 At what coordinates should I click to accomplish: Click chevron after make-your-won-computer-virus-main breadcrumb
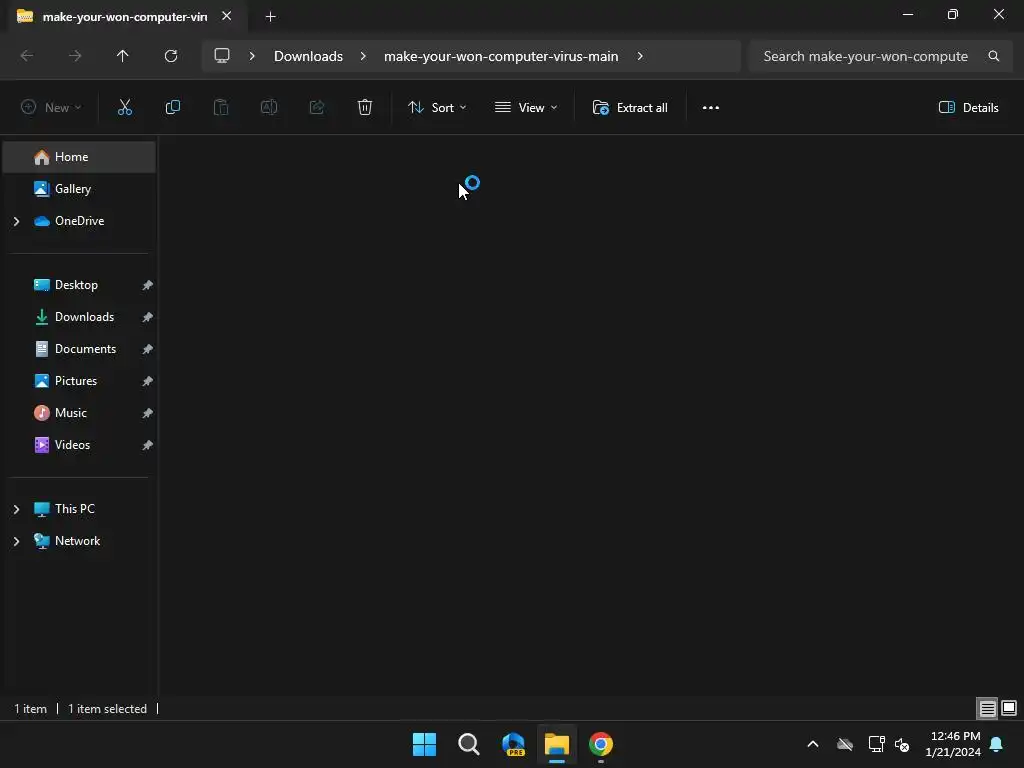coord(640,56)
